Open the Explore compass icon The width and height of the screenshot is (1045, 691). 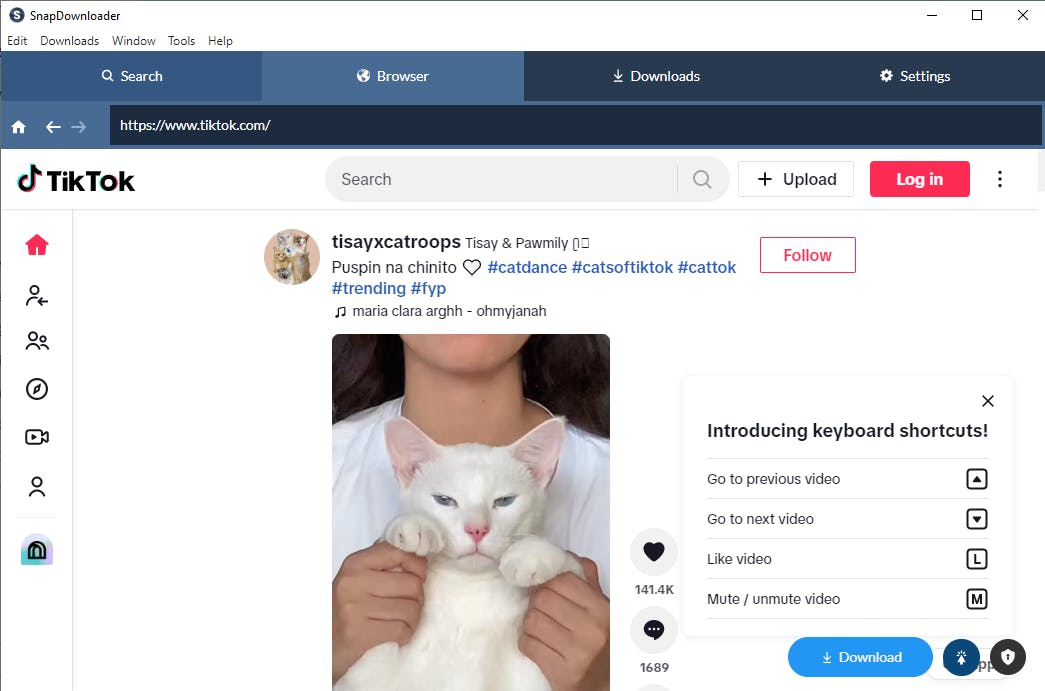coord(37,389)
